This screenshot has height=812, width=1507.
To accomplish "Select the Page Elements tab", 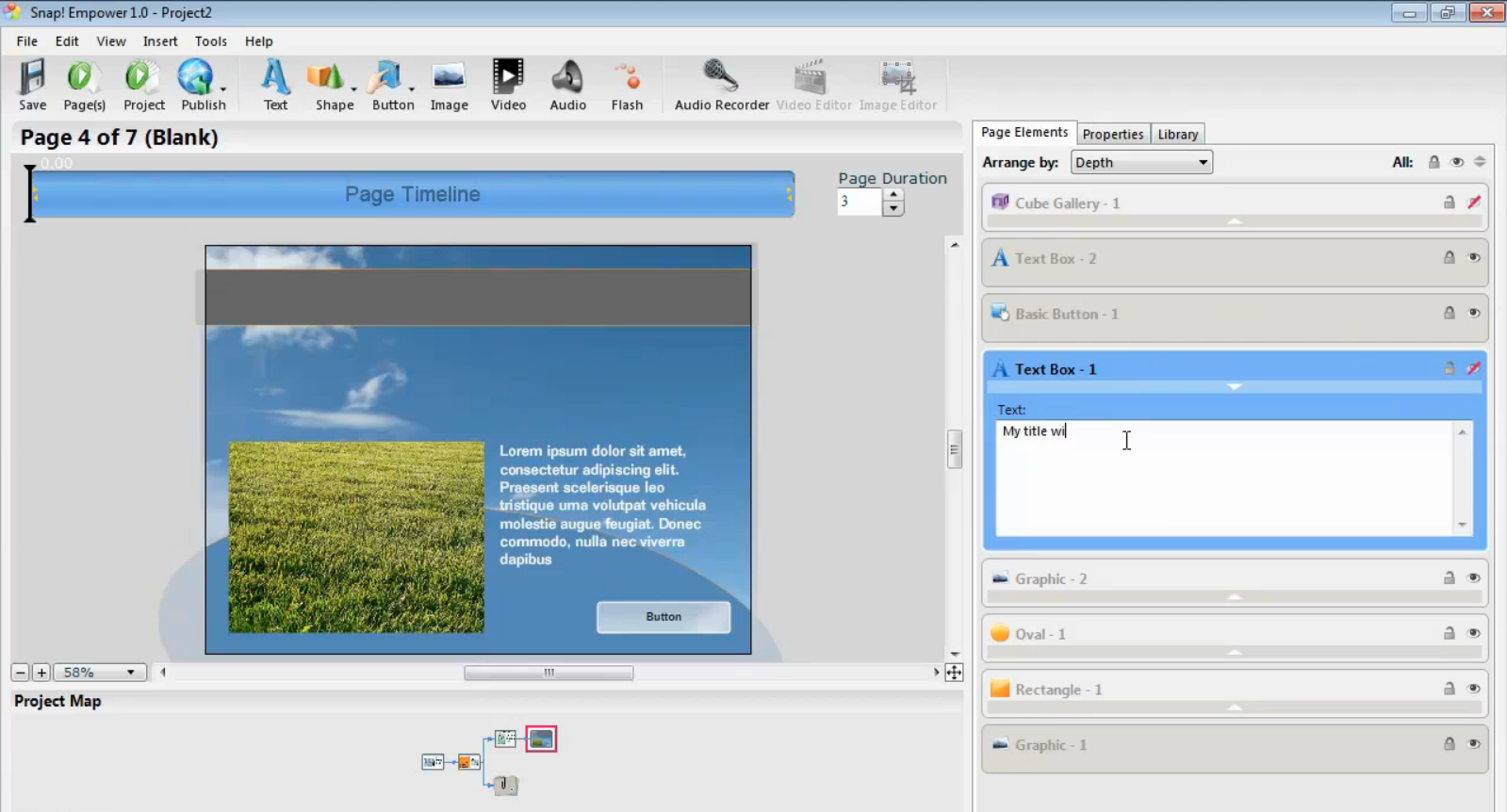I will pos(1024,132).
